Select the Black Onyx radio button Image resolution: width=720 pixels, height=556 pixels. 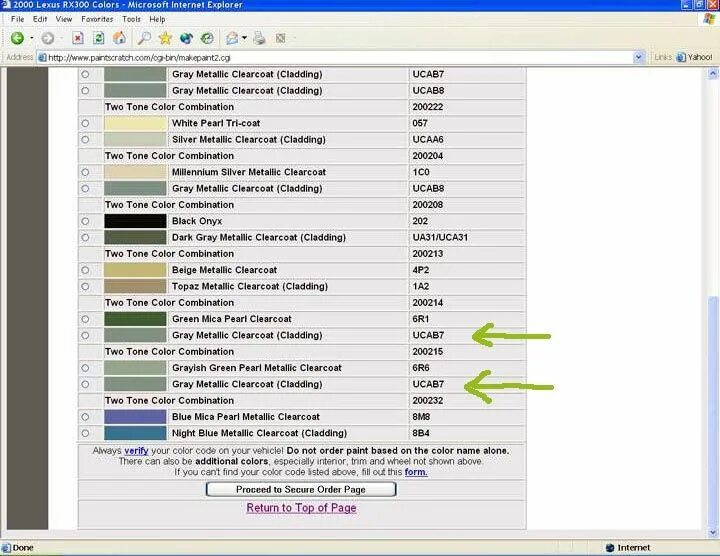[x=85, y=221]
